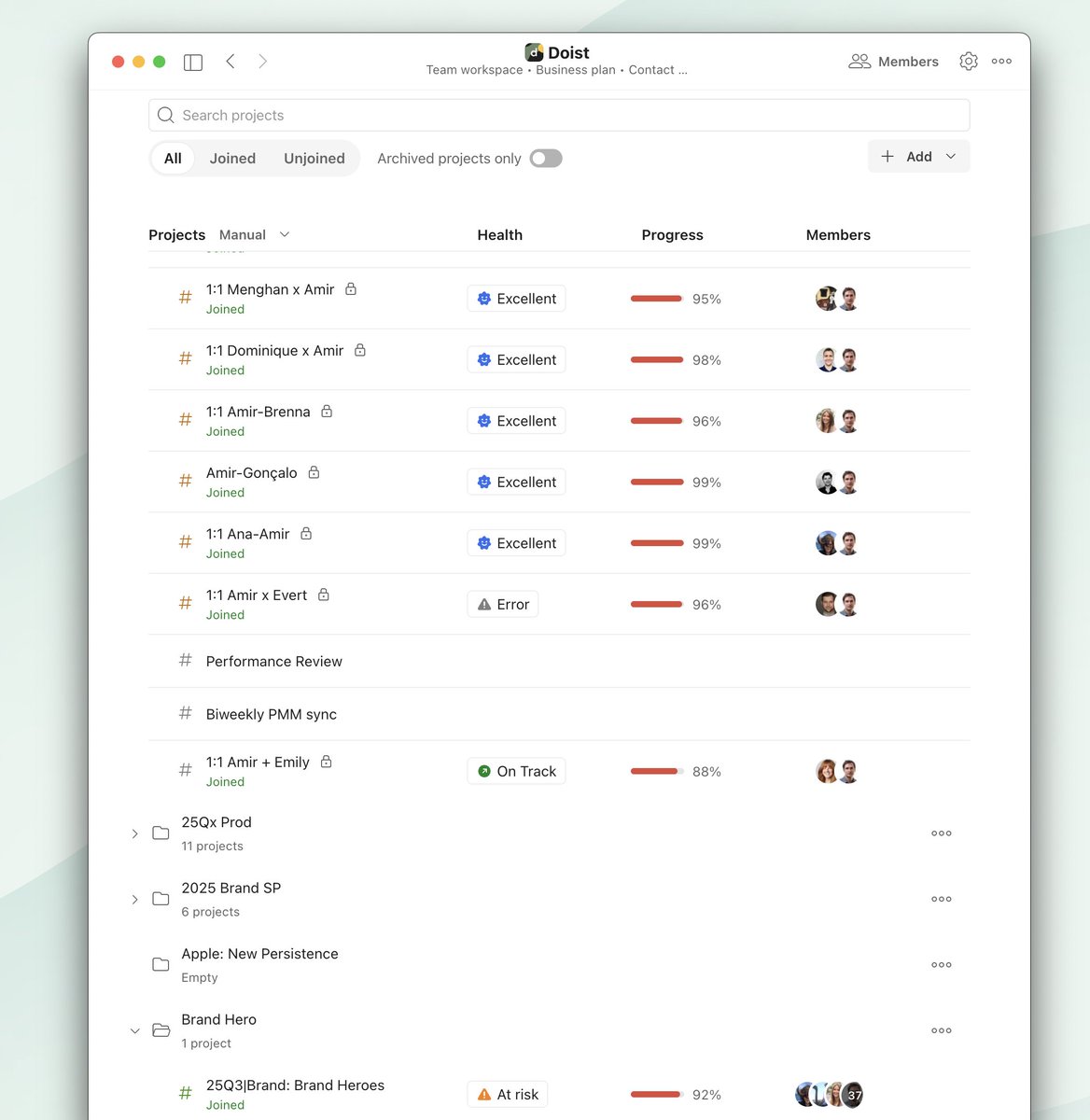Change Manual sort order dropdown
The width and height of the screenshot is (1090, 1120).
(254, 235)
